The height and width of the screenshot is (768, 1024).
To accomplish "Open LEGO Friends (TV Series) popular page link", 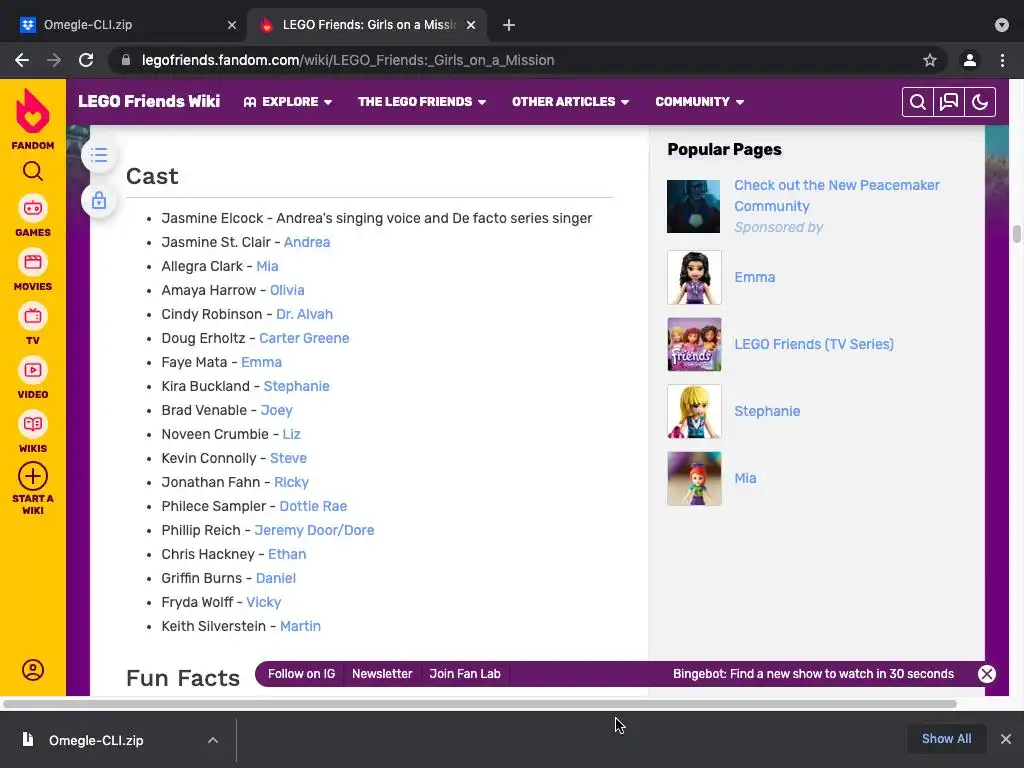I will [x=814, y=344].
